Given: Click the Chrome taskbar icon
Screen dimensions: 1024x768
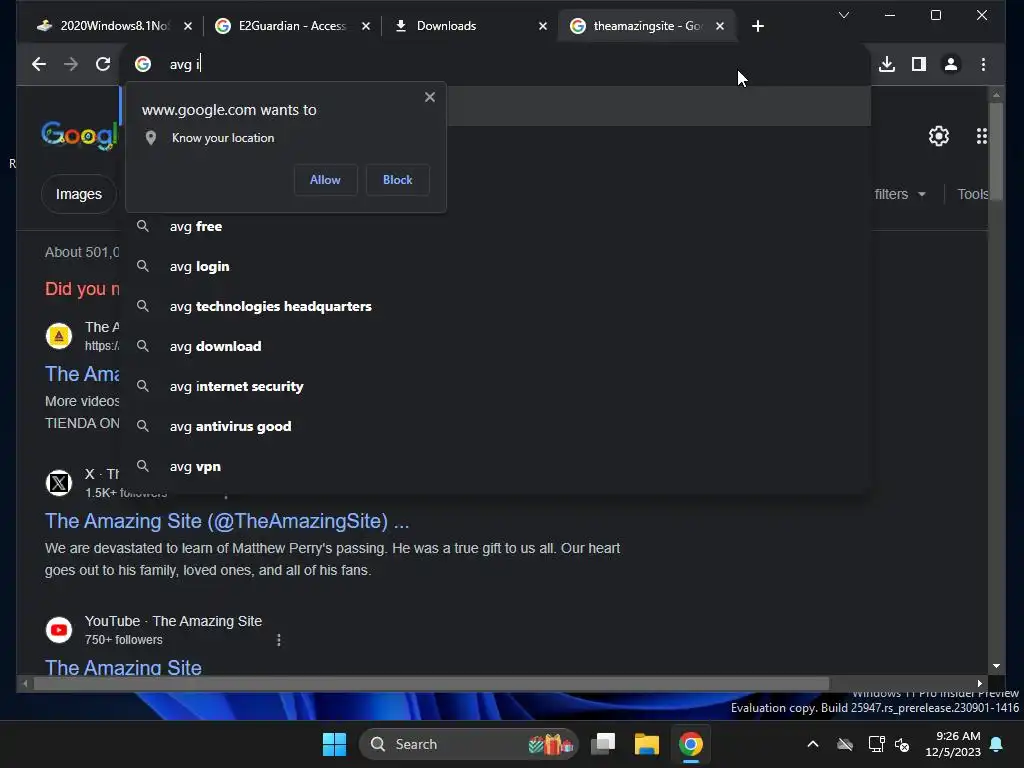Looking at the screenshot, I should [x=690, y=744].
